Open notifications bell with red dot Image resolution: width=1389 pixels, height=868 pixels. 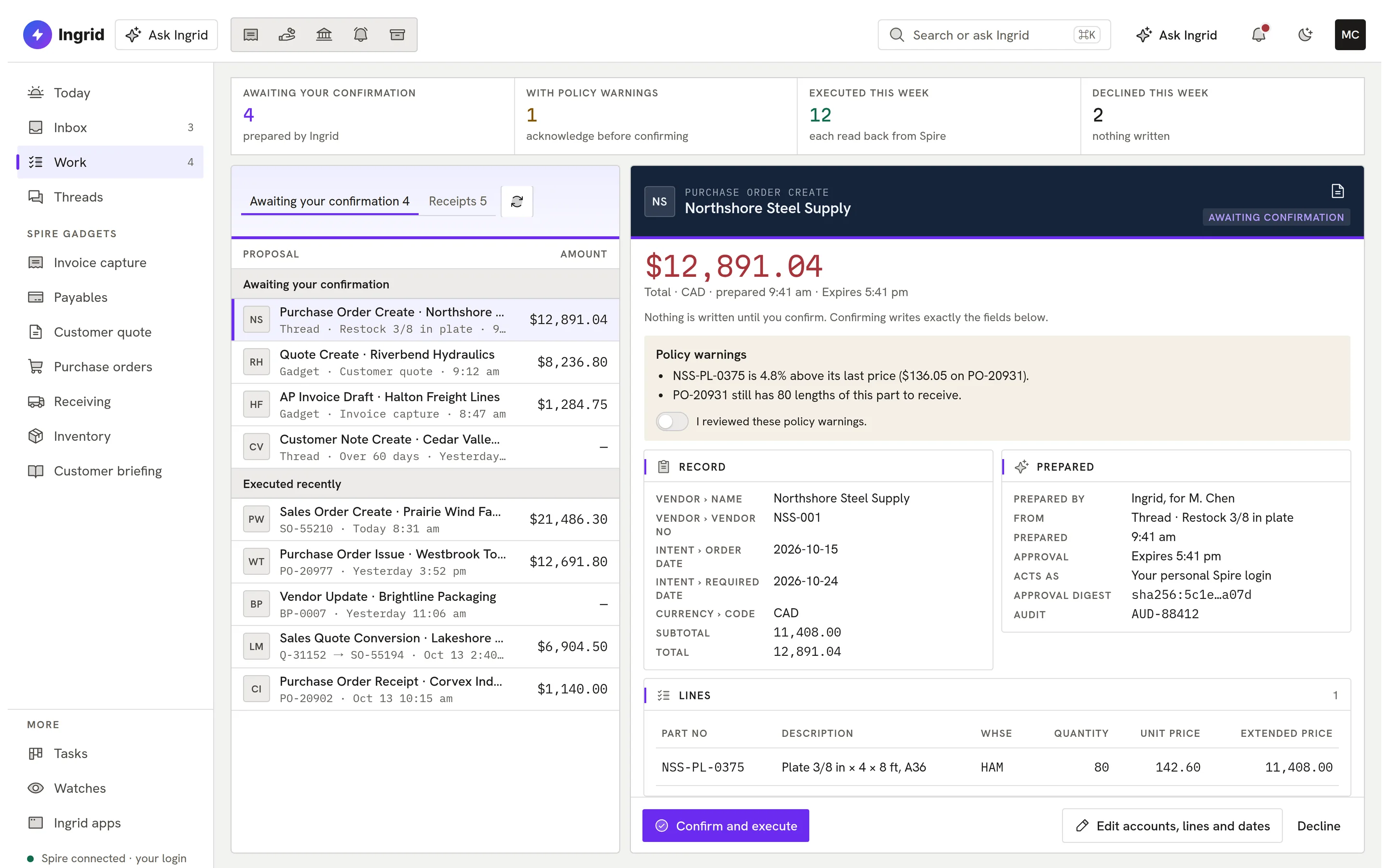tap(1259, 34)
